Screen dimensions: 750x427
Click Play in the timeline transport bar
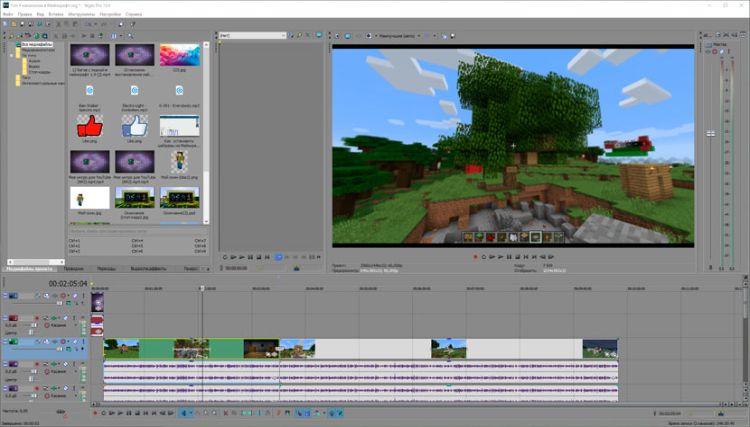pos(120,413)
